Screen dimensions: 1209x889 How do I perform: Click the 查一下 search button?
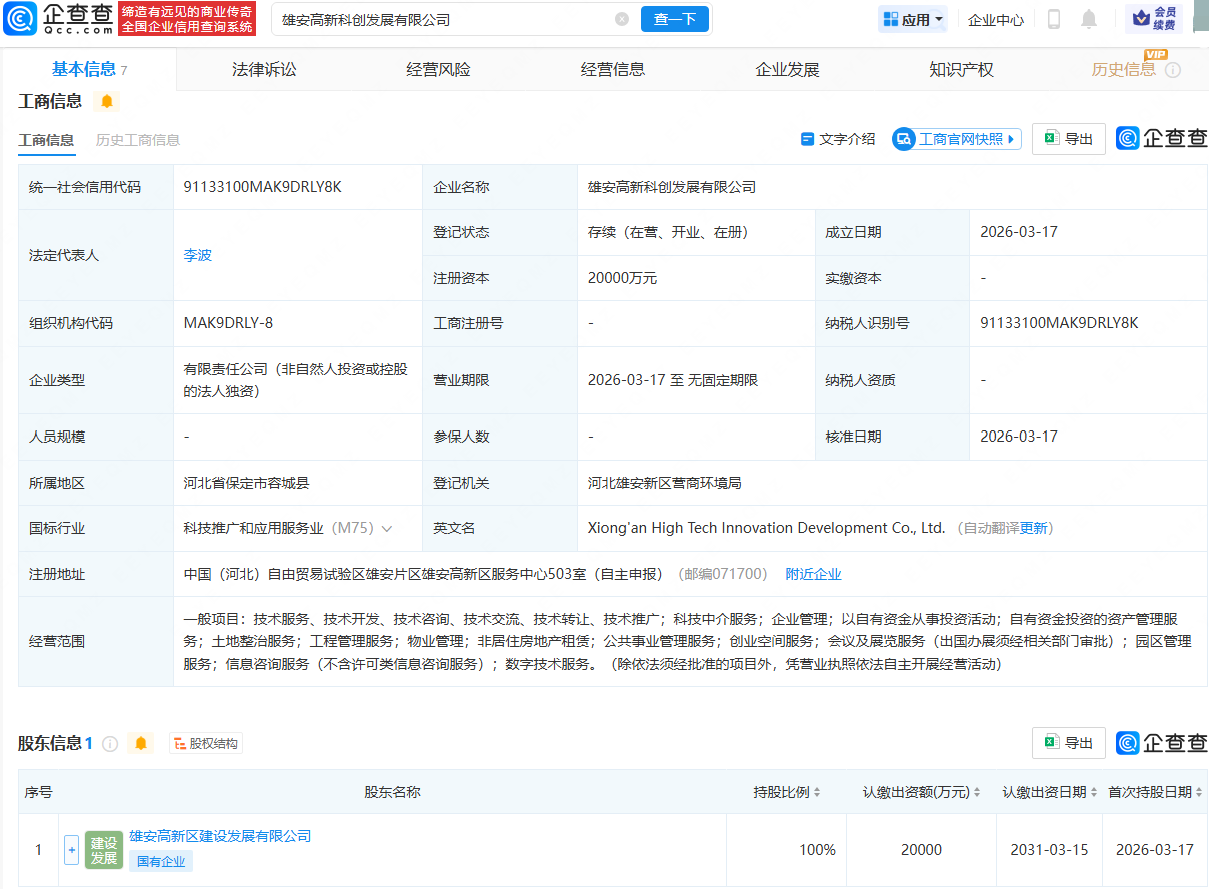pyautogui.click(x=675, y=19)
